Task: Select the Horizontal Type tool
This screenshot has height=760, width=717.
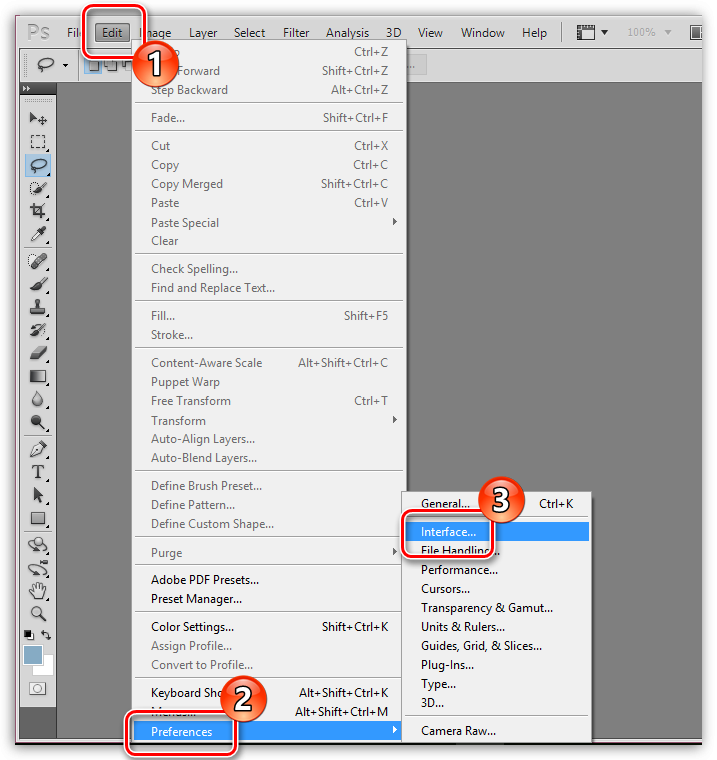Action: tap(38, 473)
